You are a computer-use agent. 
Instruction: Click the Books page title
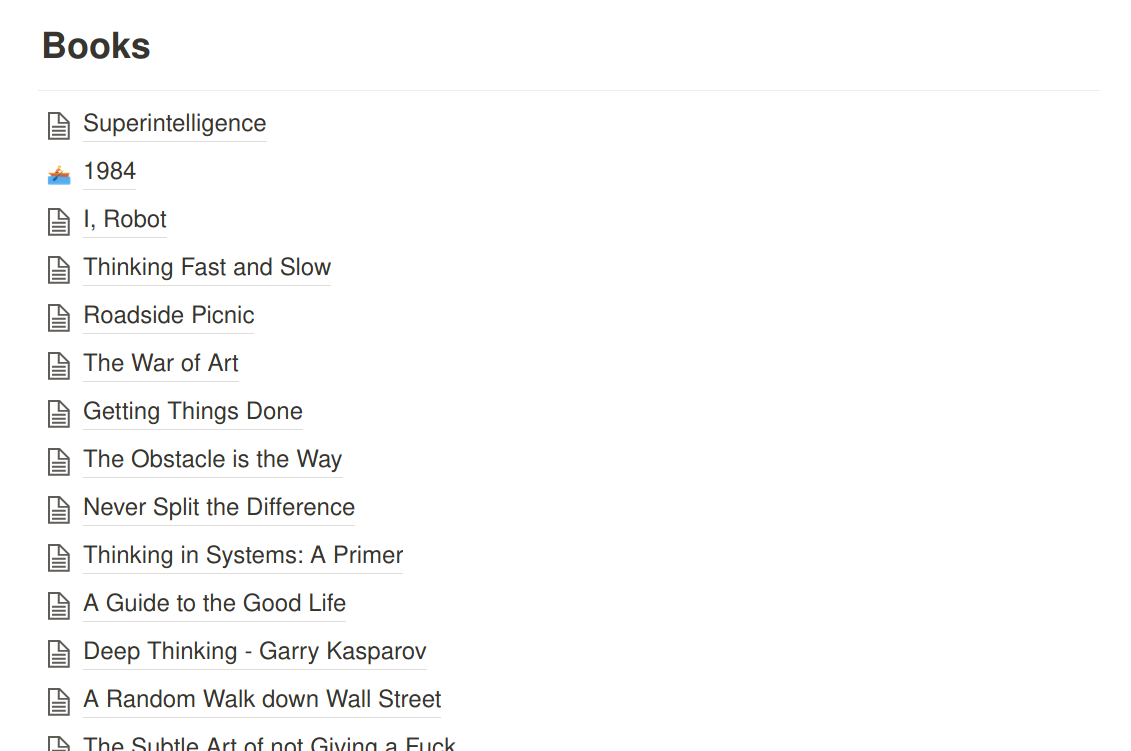(96, 45)
